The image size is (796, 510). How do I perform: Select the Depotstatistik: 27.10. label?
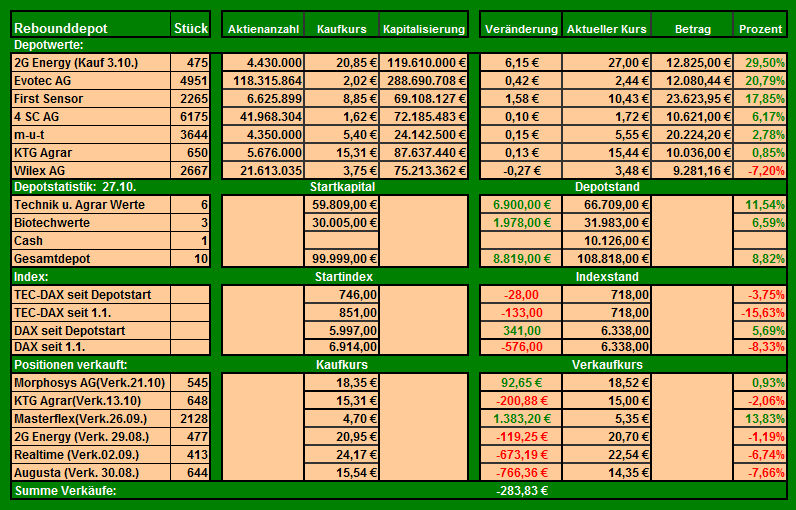pos(75,187)
